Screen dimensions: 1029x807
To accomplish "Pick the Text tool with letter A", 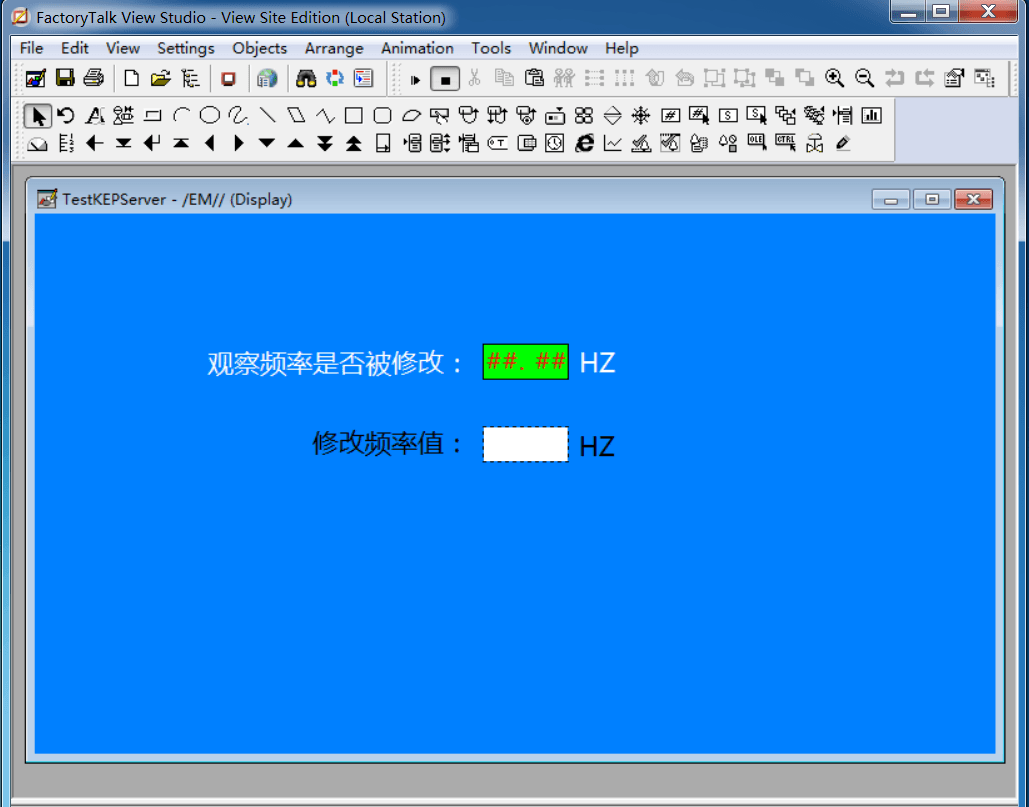I will [95, 116].
